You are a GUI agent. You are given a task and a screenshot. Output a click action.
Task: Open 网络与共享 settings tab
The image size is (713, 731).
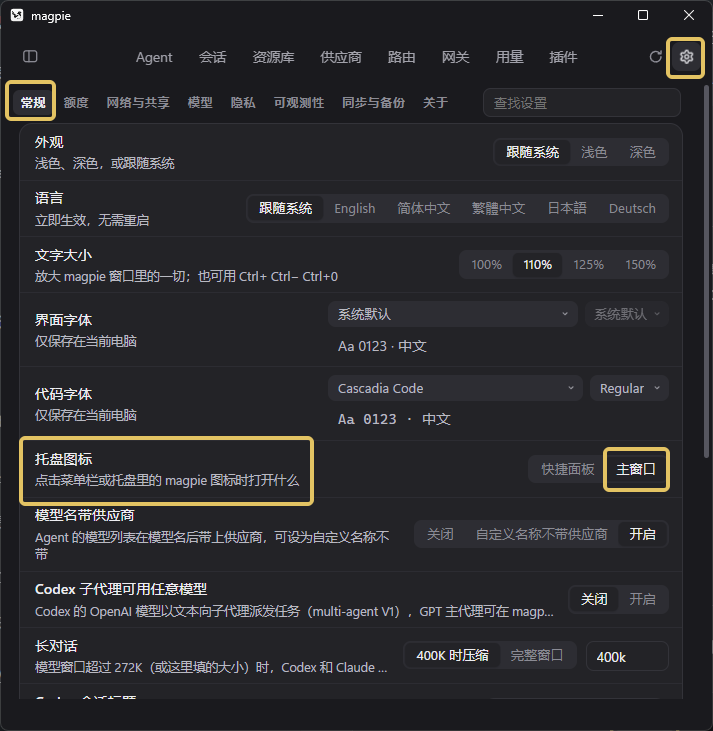pos(138,103)
